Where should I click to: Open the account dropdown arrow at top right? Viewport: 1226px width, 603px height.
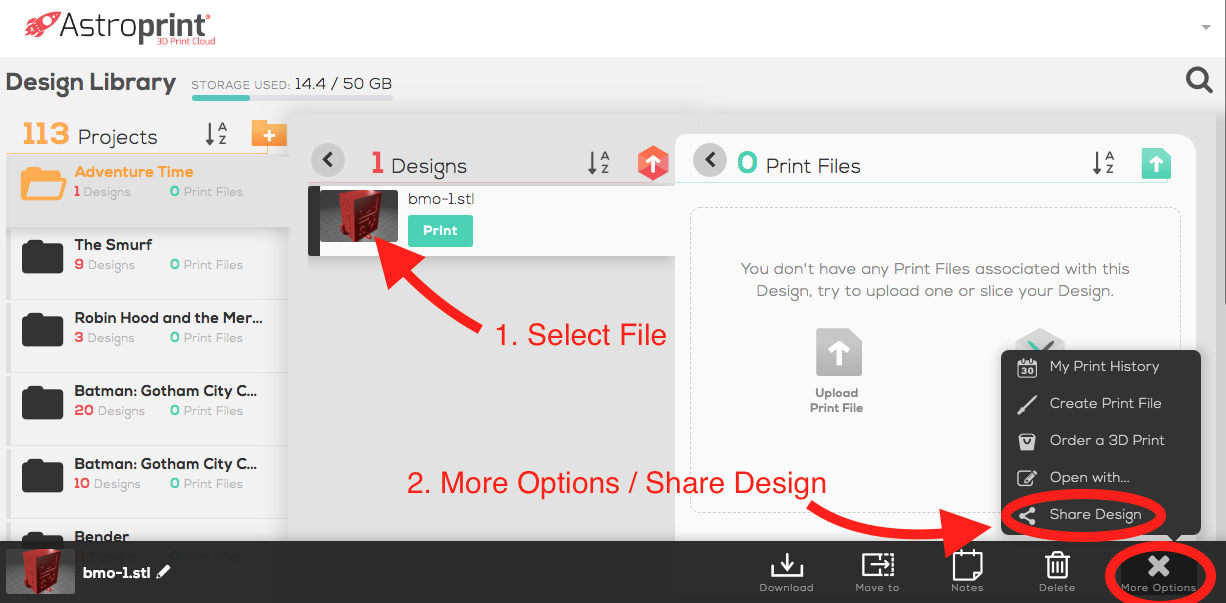click(1204, 27)
